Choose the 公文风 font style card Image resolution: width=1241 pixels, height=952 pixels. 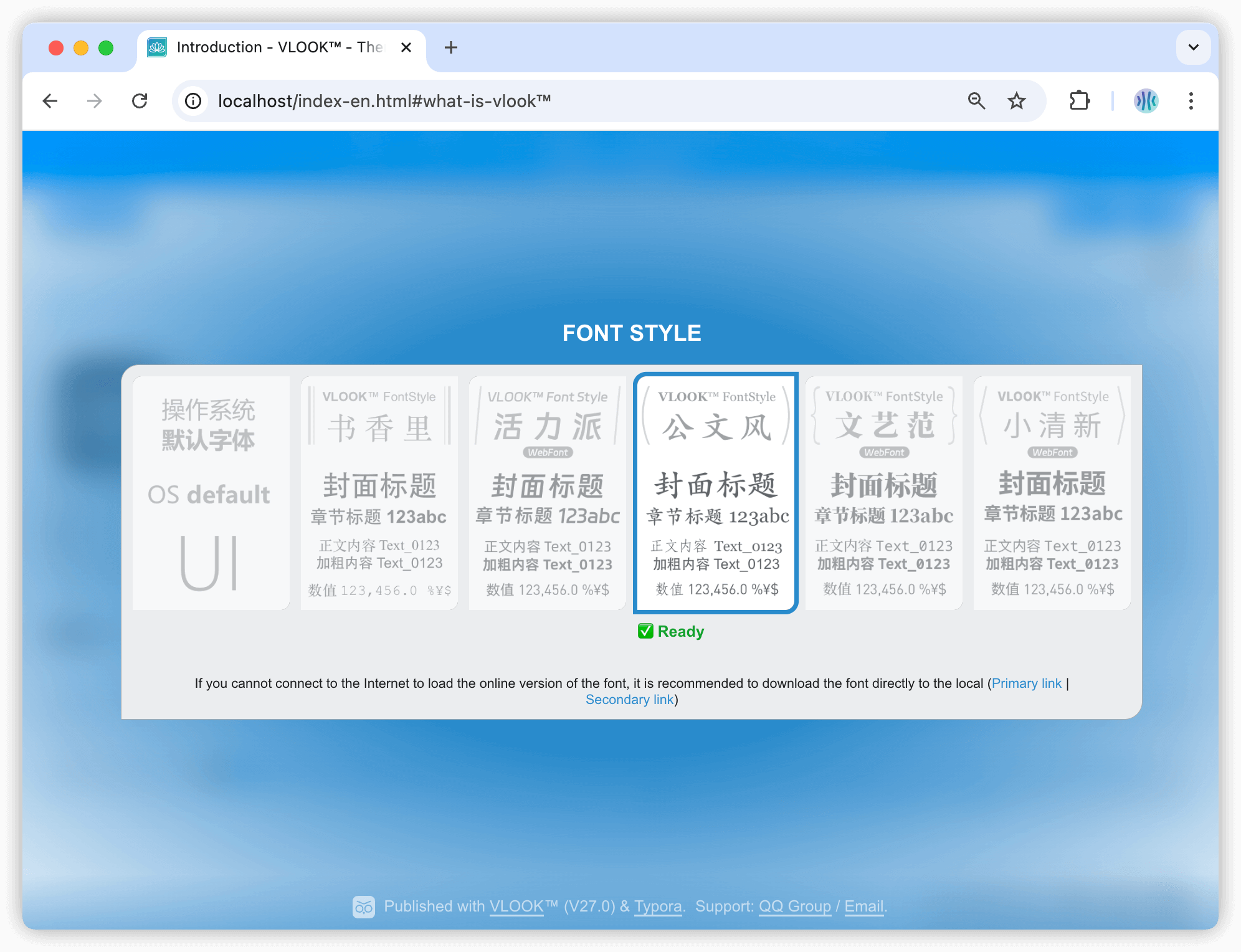click(716, 493)
